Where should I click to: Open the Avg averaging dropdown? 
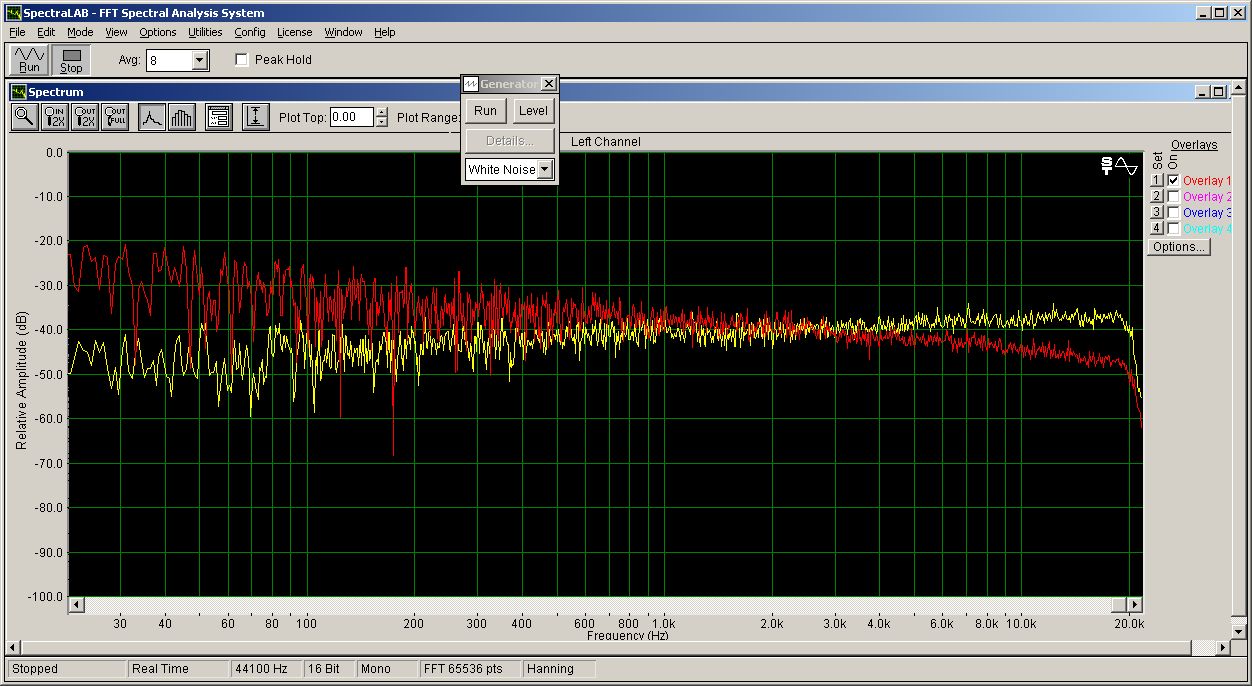(199, 61)
